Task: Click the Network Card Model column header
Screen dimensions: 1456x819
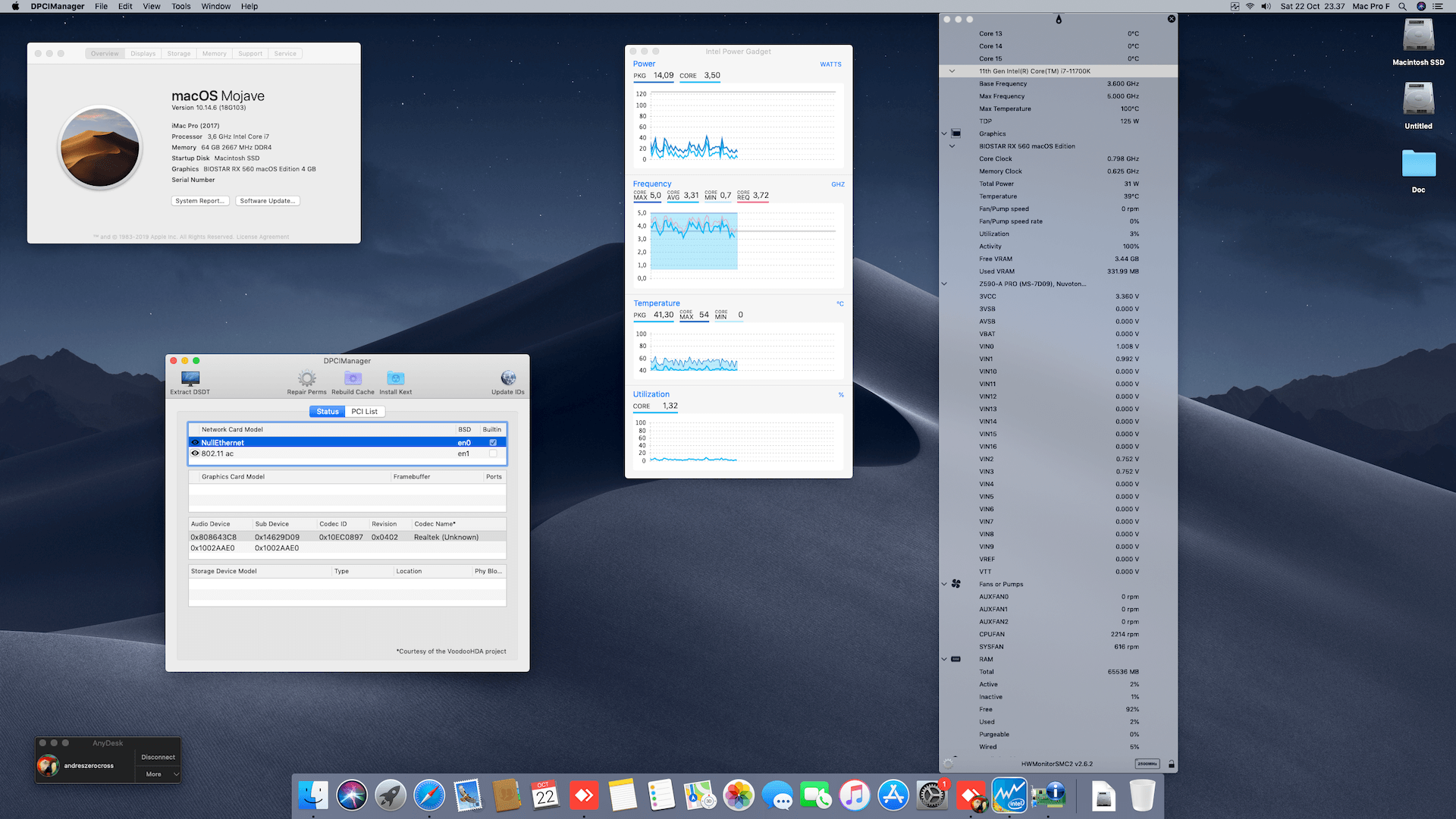Action: pyautogui.click(x=322, y=429)
